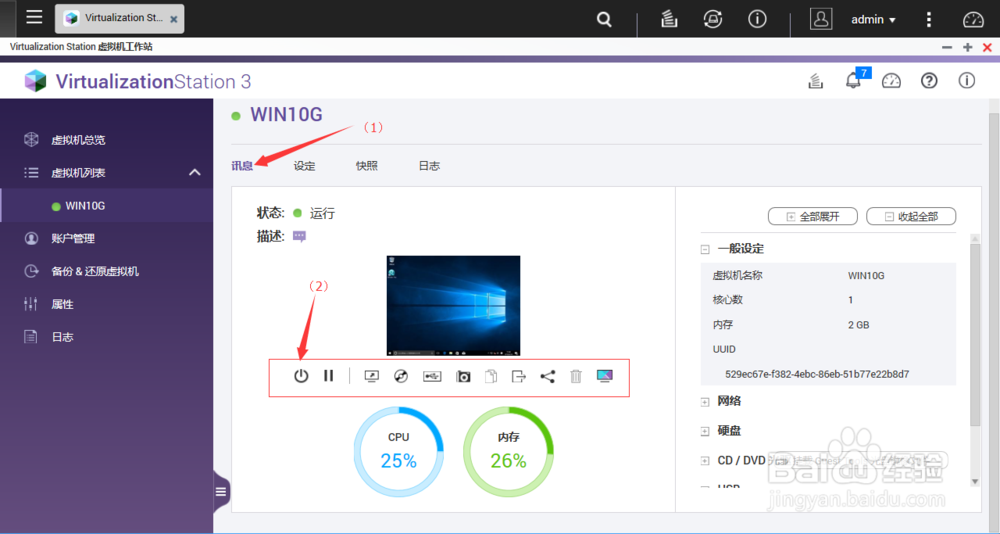Click the VM power button
The width and height of the screenshot is (1000, 534).
coord(301,376)
